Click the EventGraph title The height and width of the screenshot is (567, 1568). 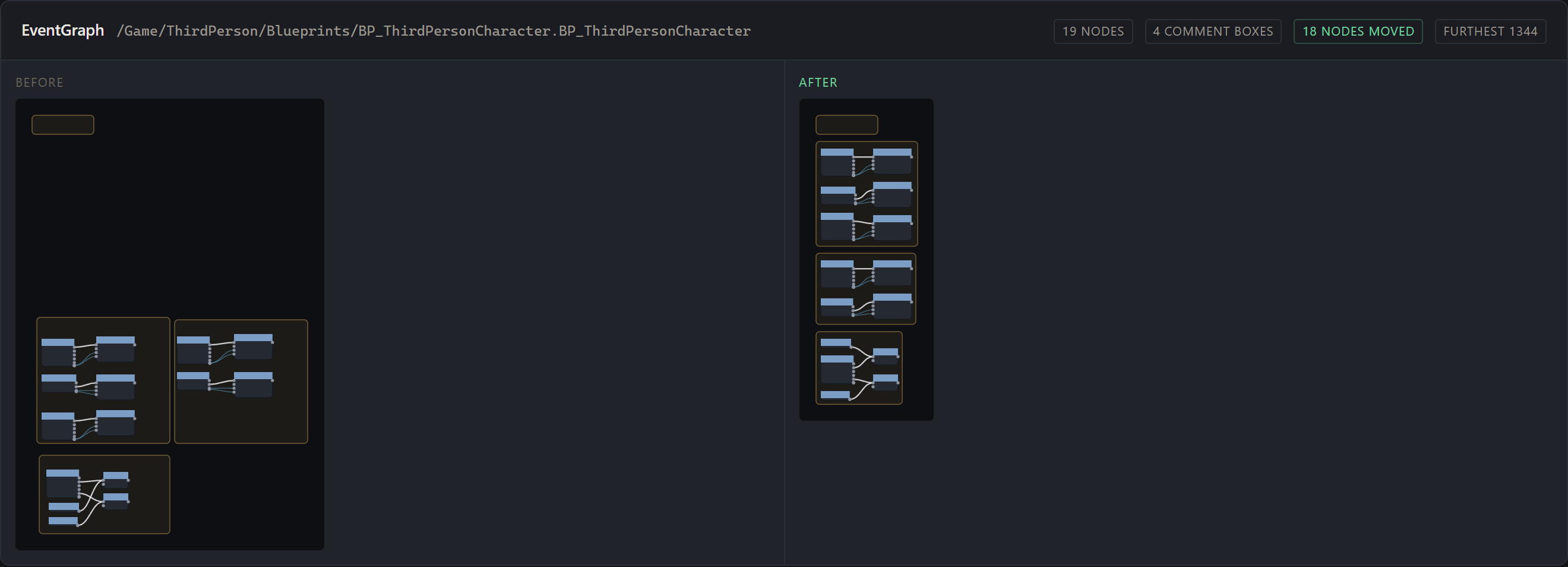[x=63, y=30]
